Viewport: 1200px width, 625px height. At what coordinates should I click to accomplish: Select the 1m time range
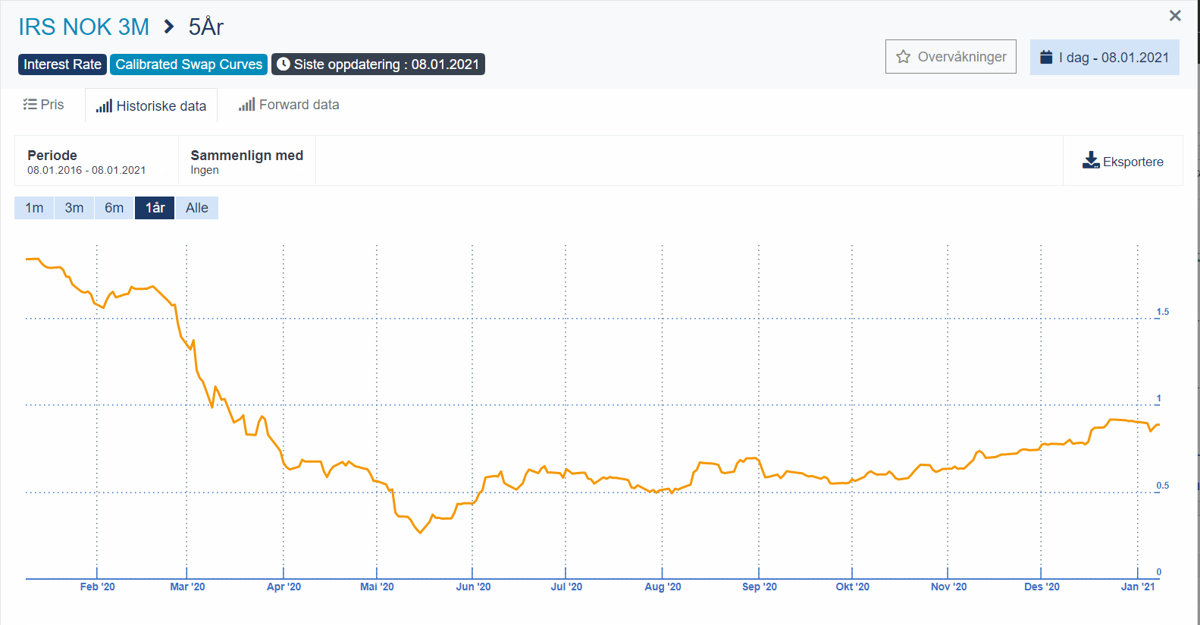coord(34,208)
